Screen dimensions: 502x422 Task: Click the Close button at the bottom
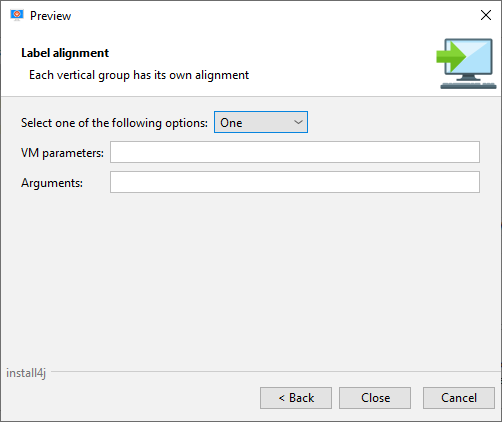(x=375, y=398)
